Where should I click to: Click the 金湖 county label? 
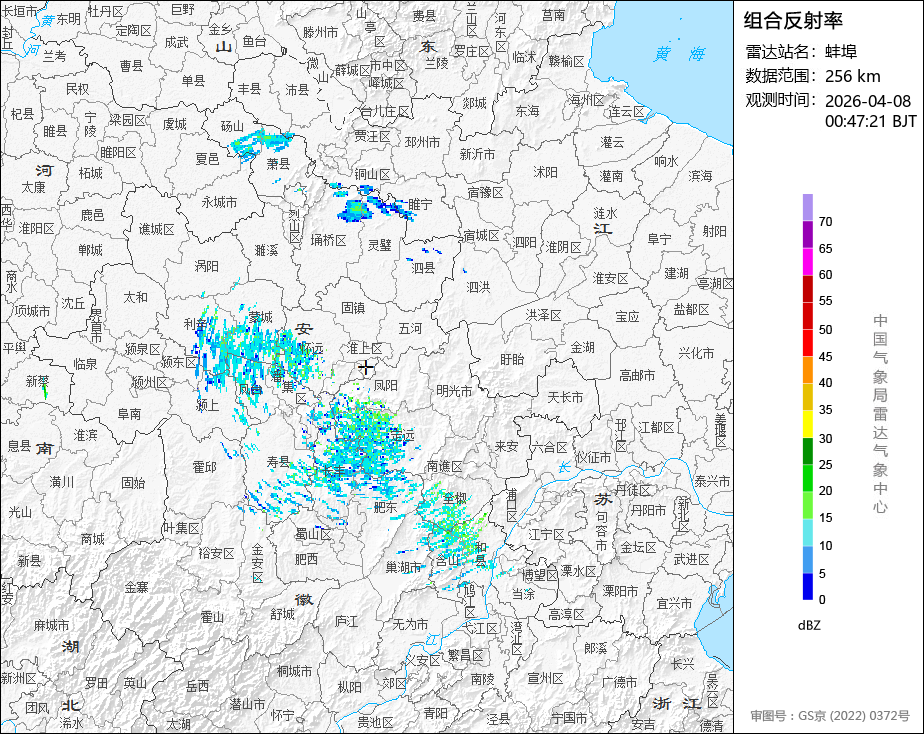pyautogui.click(x=582, y=348)
